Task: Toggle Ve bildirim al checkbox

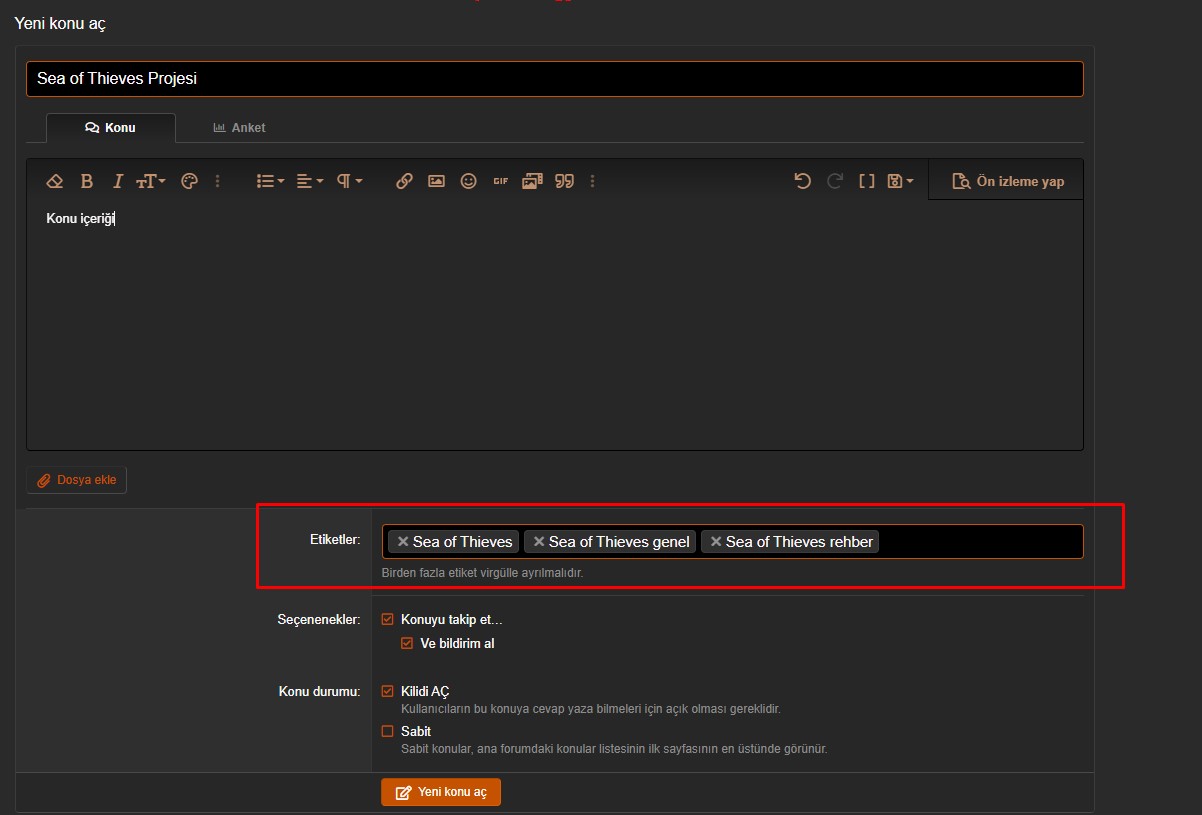Action: tap(407, 643)
